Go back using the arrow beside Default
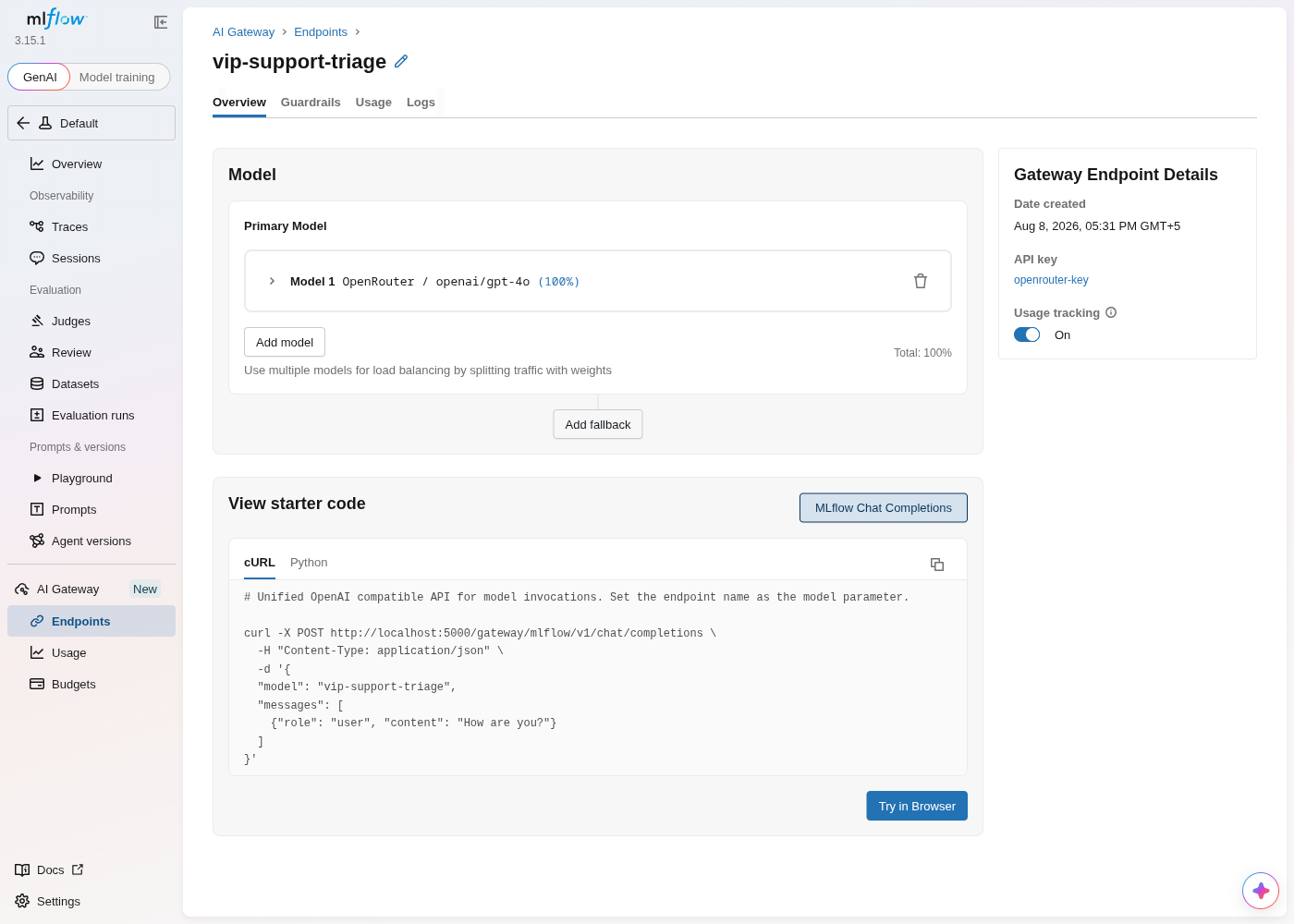 23,123
